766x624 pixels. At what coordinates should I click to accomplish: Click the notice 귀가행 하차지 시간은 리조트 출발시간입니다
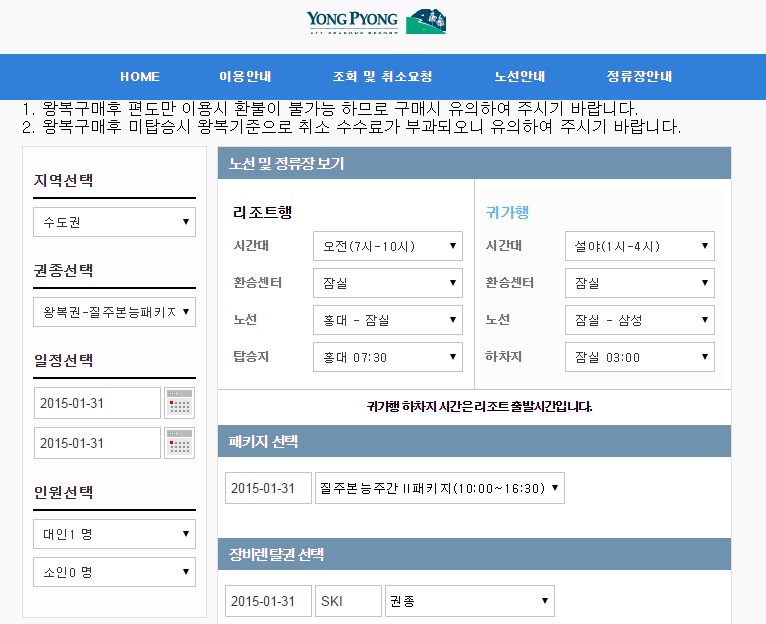point(479,407)
